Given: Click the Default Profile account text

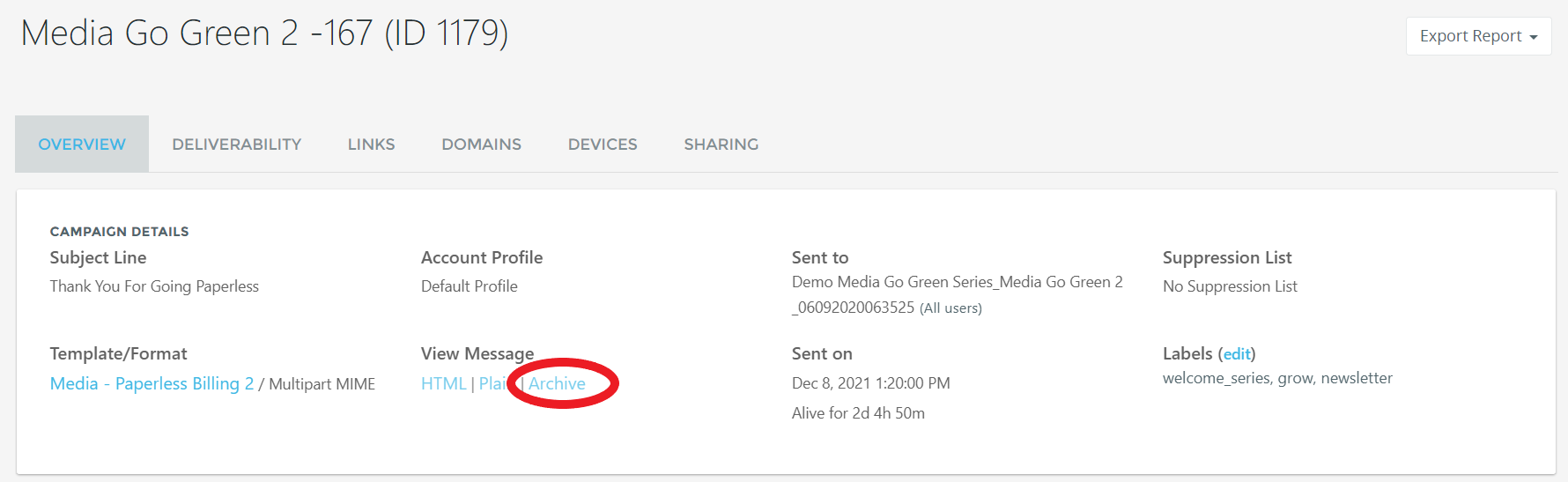Looking at the screenshot, I should (x=469, y=286).
